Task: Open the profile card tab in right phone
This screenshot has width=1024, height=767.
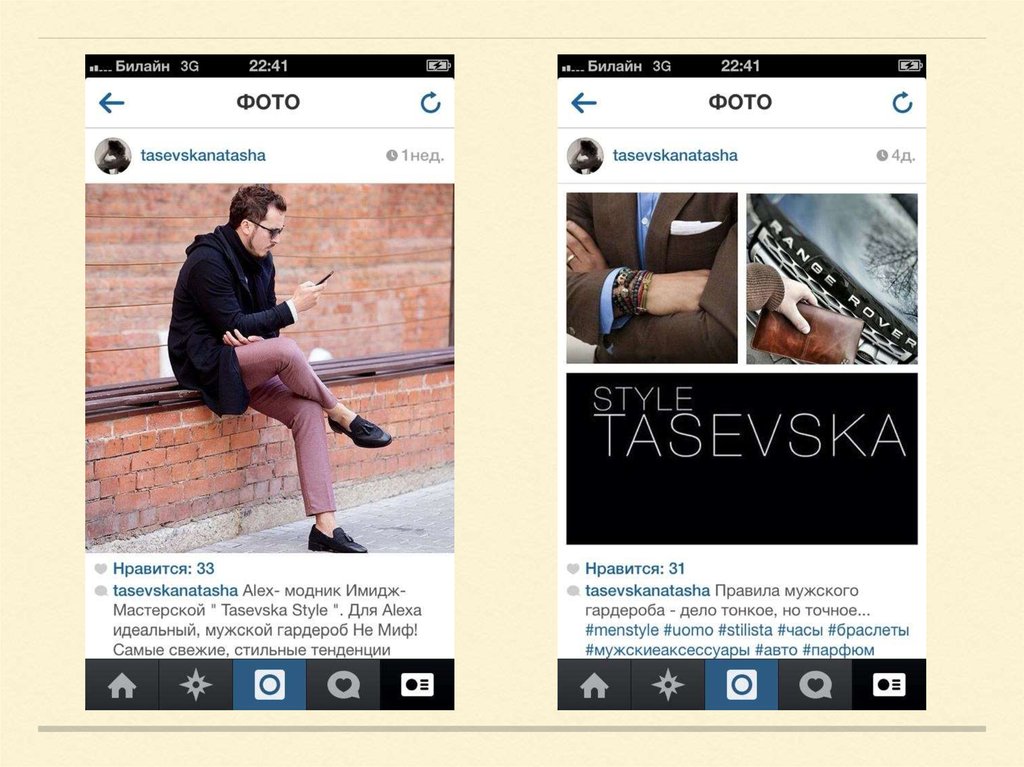Action: click(889, 685)
